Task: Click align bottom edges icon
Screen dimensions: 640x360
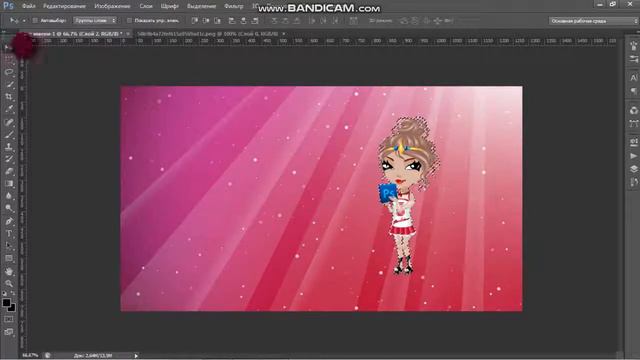Action: [218, 20]
